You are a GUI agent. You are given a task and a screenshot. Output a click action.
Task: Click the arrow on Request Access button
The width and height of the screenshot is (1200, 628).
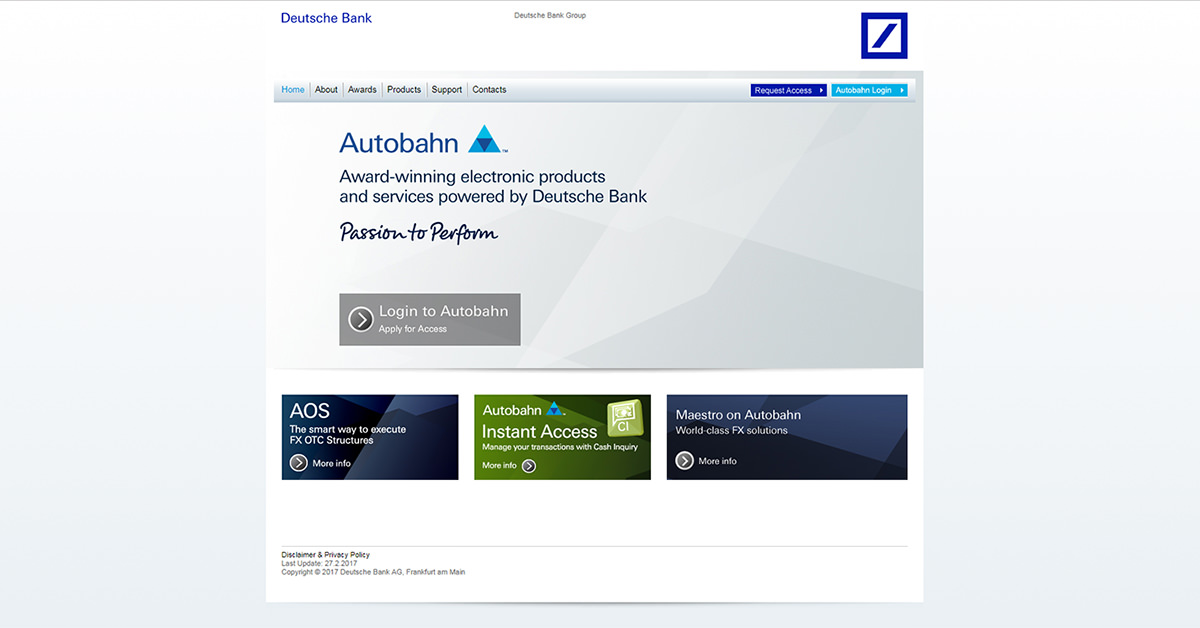[x=821, y=90]
